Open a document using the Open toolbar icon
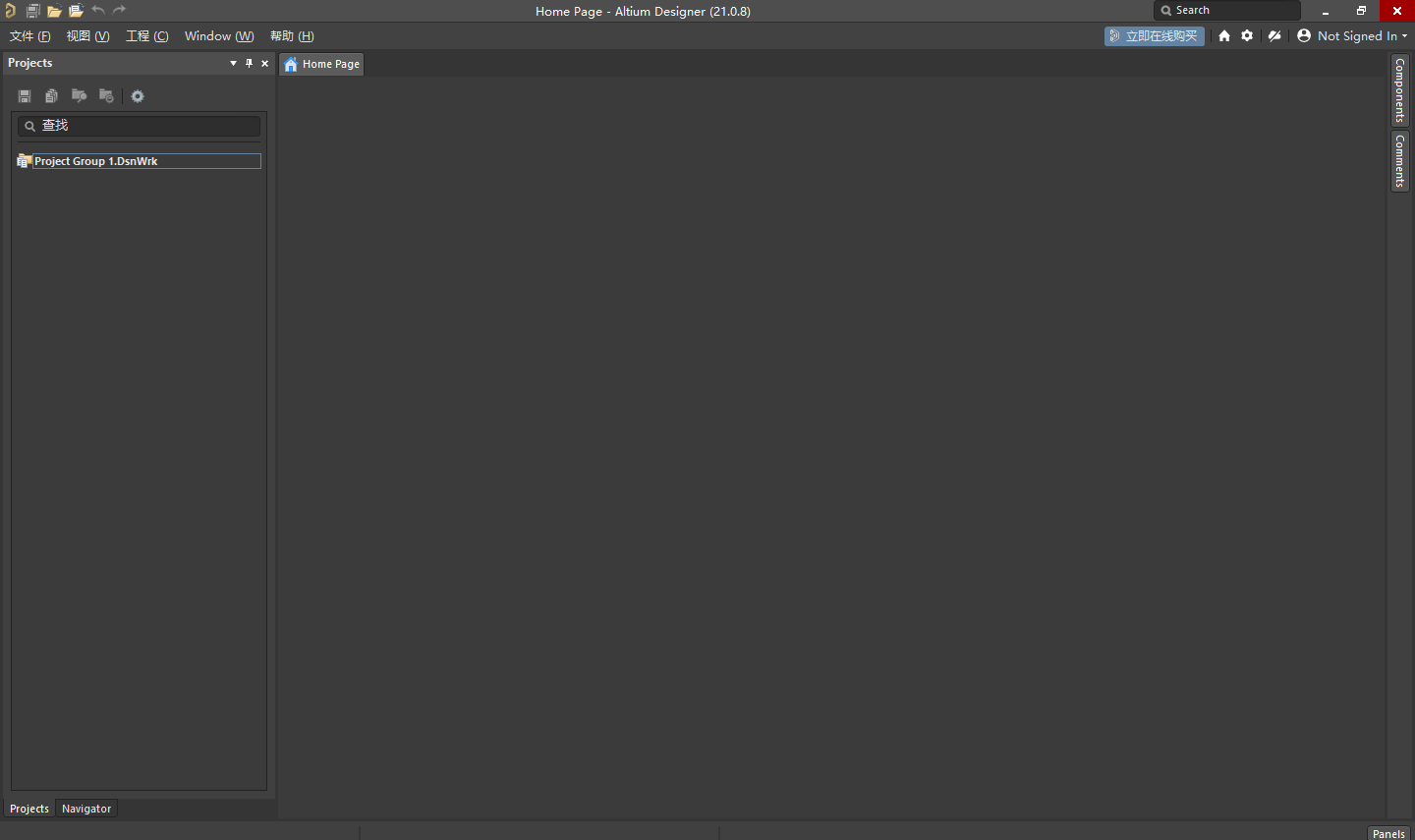Viewport: 1415px width, 840px height. pos(54,11)
